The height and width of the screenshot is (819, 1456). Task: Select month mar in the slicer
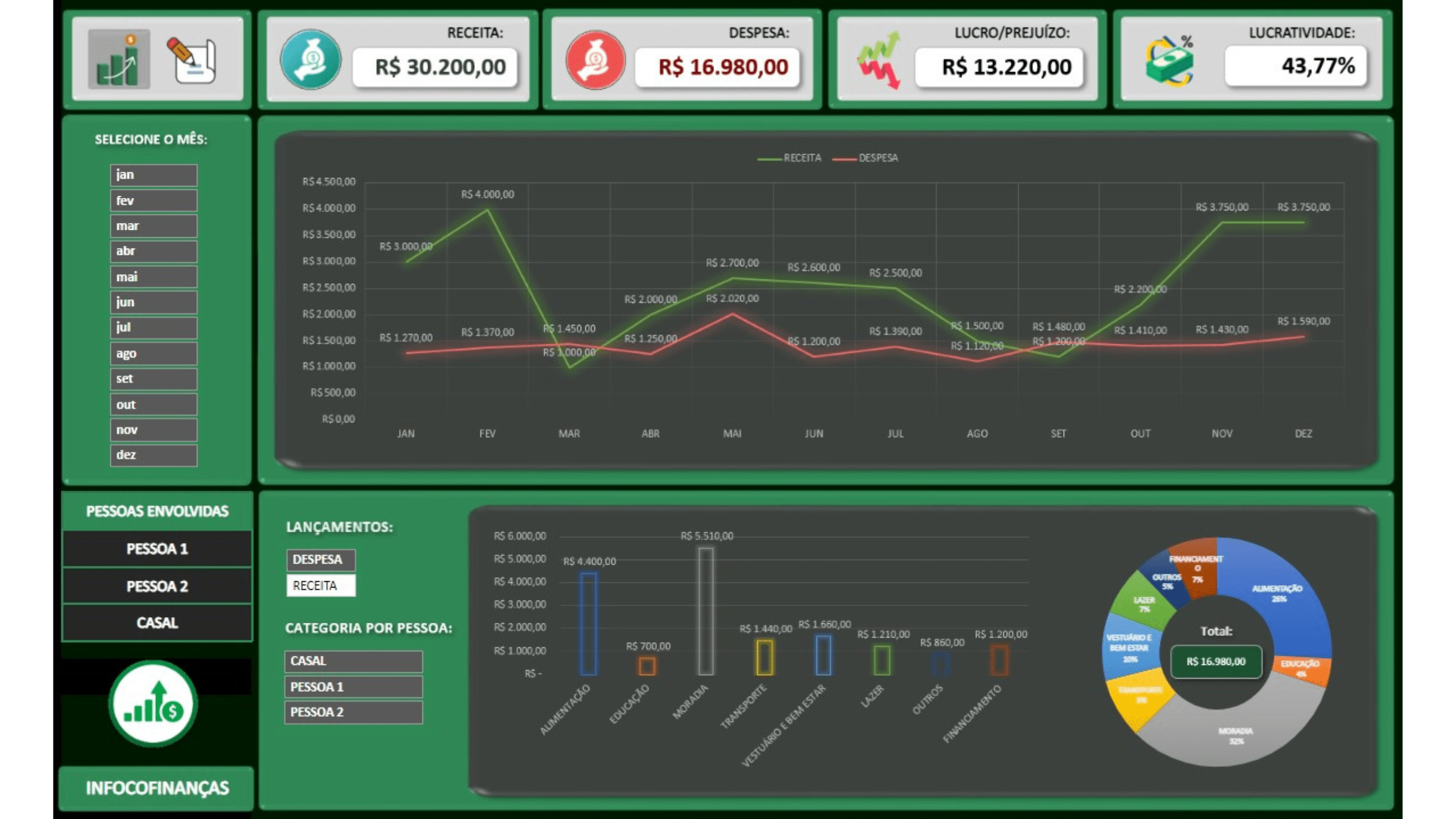(154, 226)
